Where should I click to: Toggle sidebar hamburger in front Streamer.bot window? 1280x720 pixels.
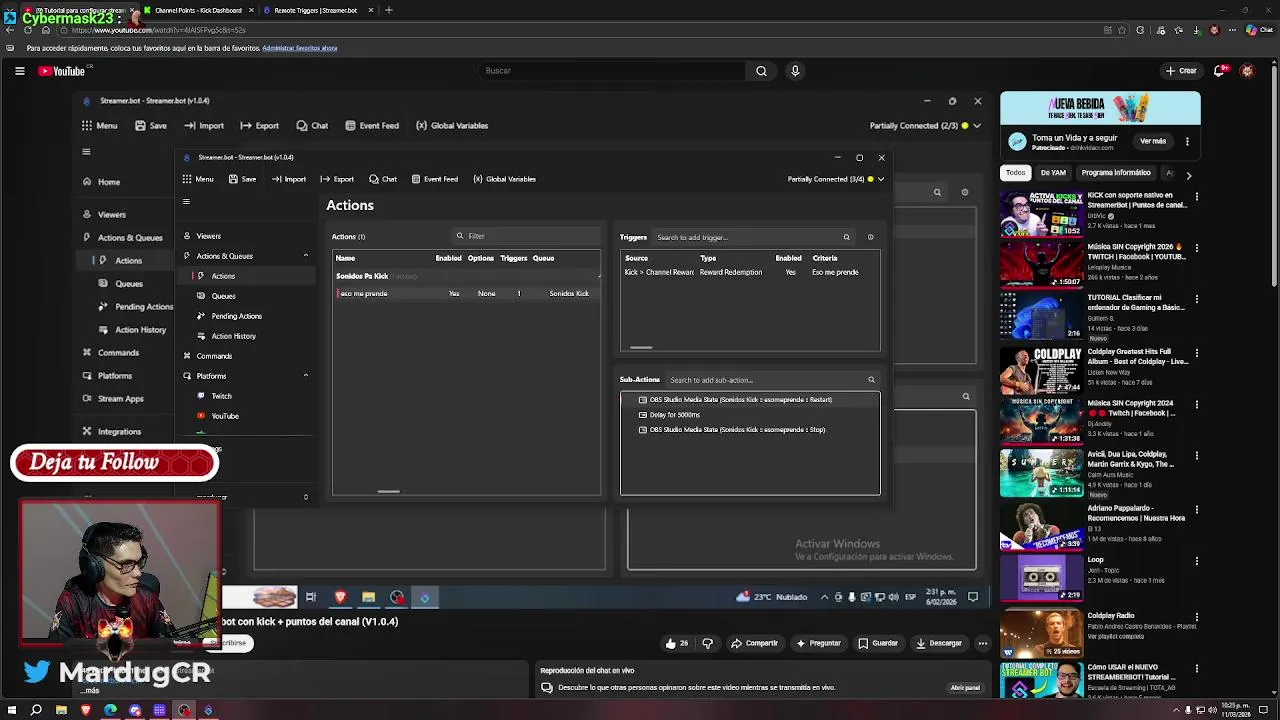pos(186,202)
